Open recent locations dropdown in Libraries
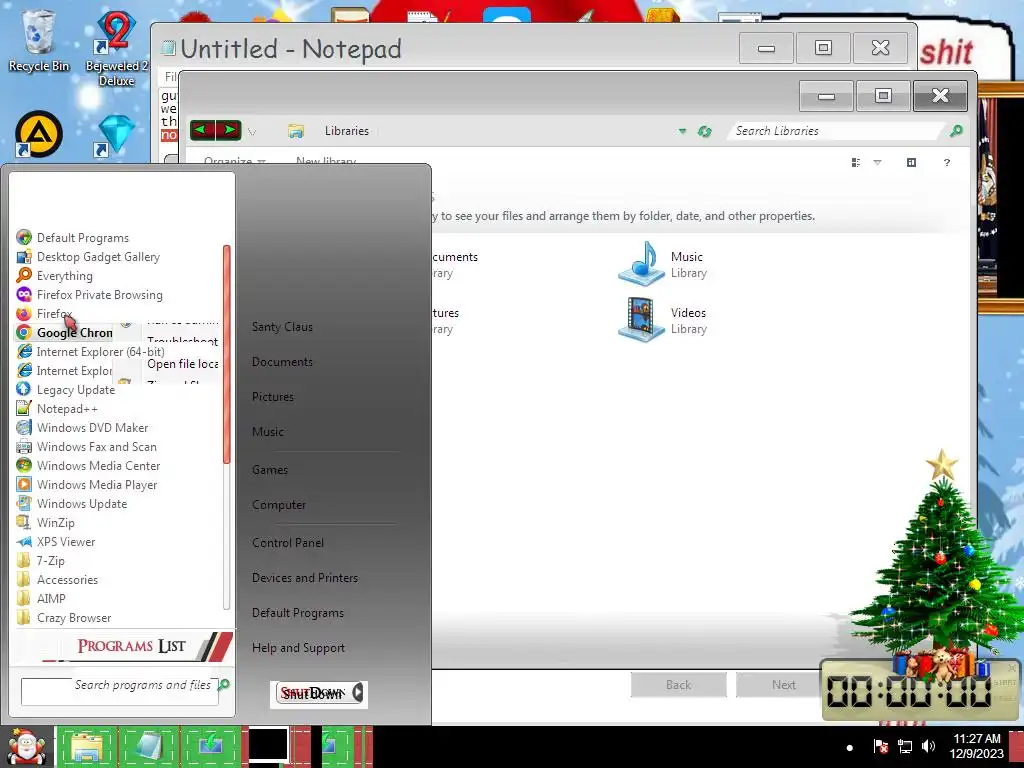1024x768 pixels. click(252, 131)
